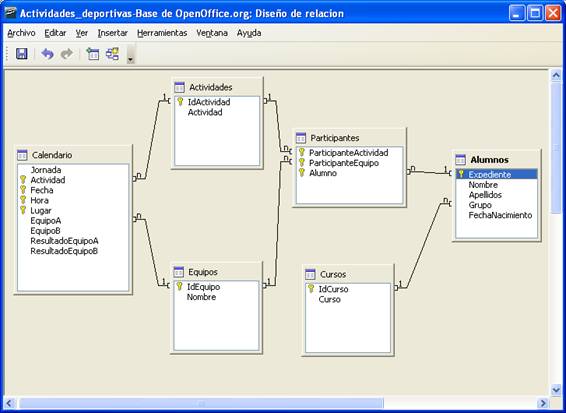
Task: Click the vertical scrollbar down arrow
Action: (x=556, y=390)
